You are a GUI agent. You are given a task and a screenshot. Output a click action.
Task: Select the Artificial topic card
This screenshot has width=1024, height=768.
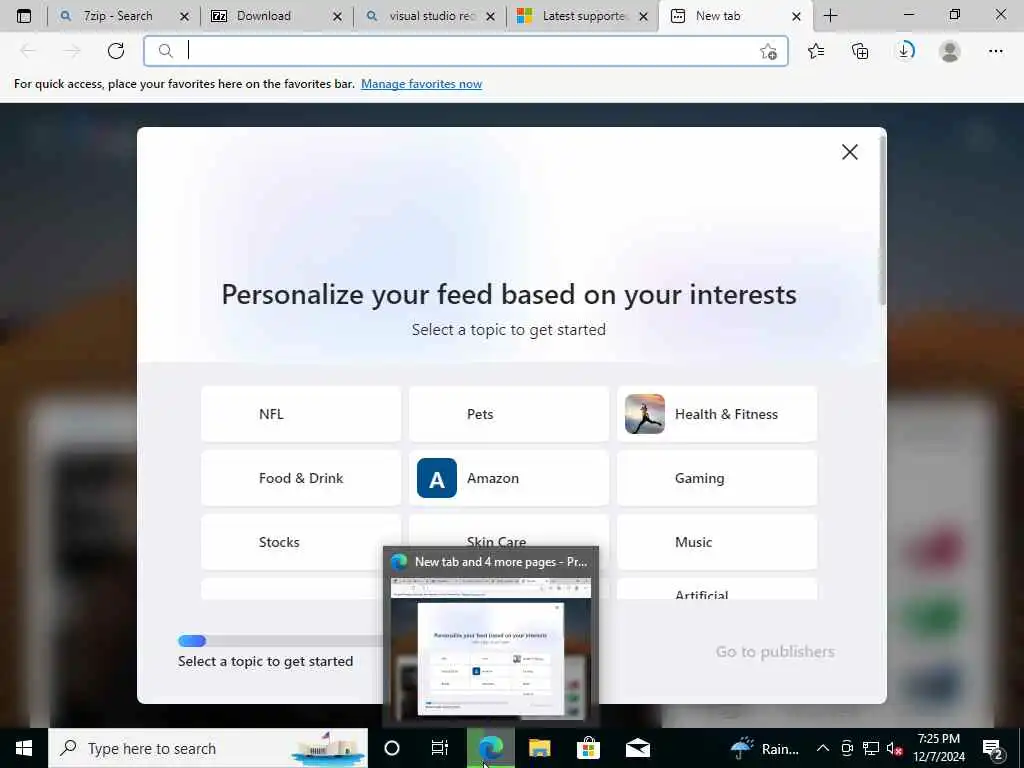coord(717,589)
